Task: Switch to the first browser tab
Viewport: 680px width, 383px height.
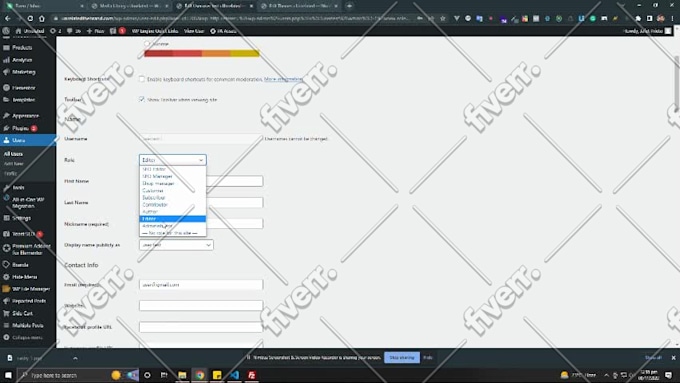Action: pyautogui.click(x=44, y=6)
